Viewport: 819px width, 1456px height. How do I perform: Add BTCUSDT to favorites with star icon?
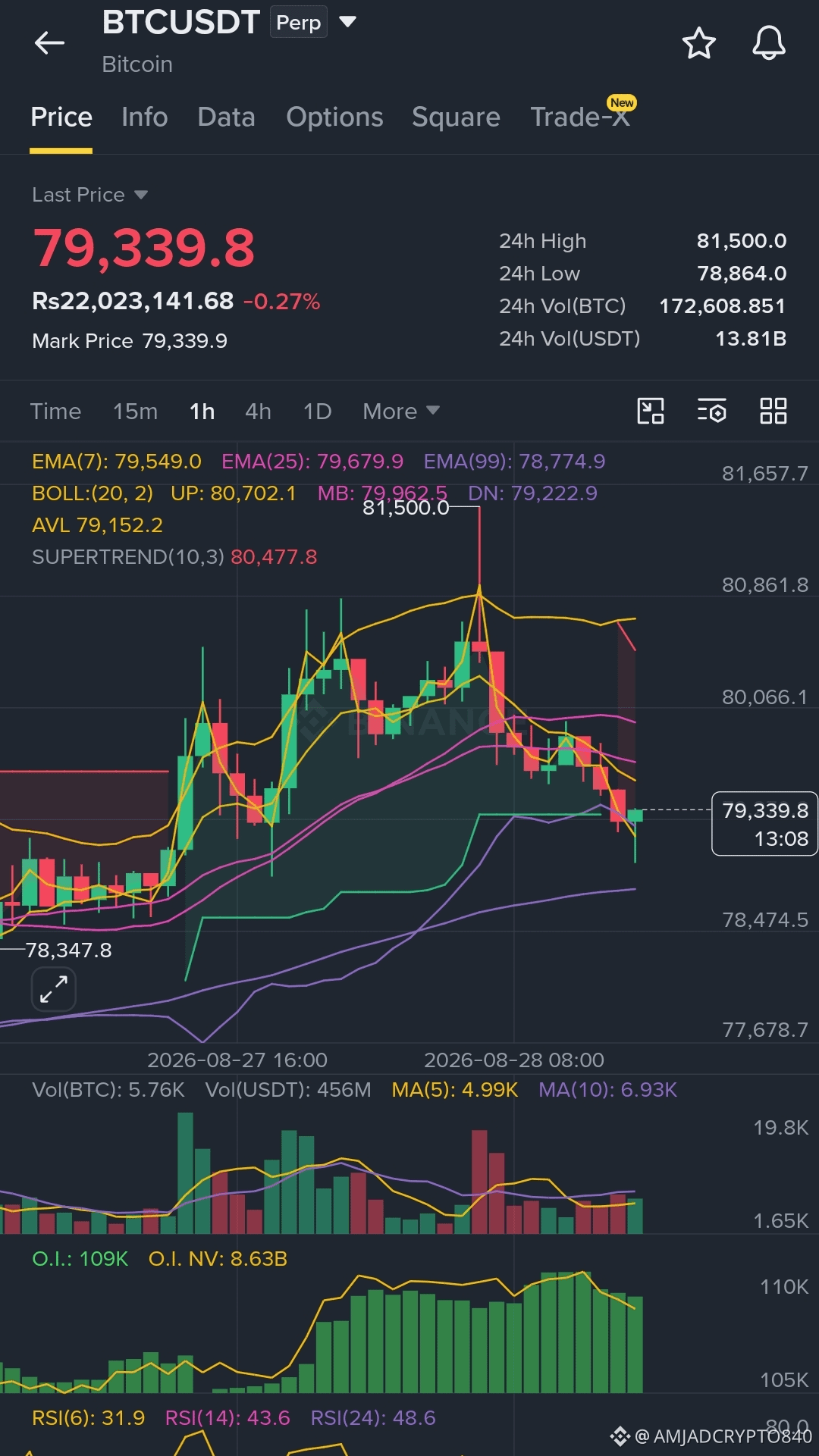[x=698, y=43]
